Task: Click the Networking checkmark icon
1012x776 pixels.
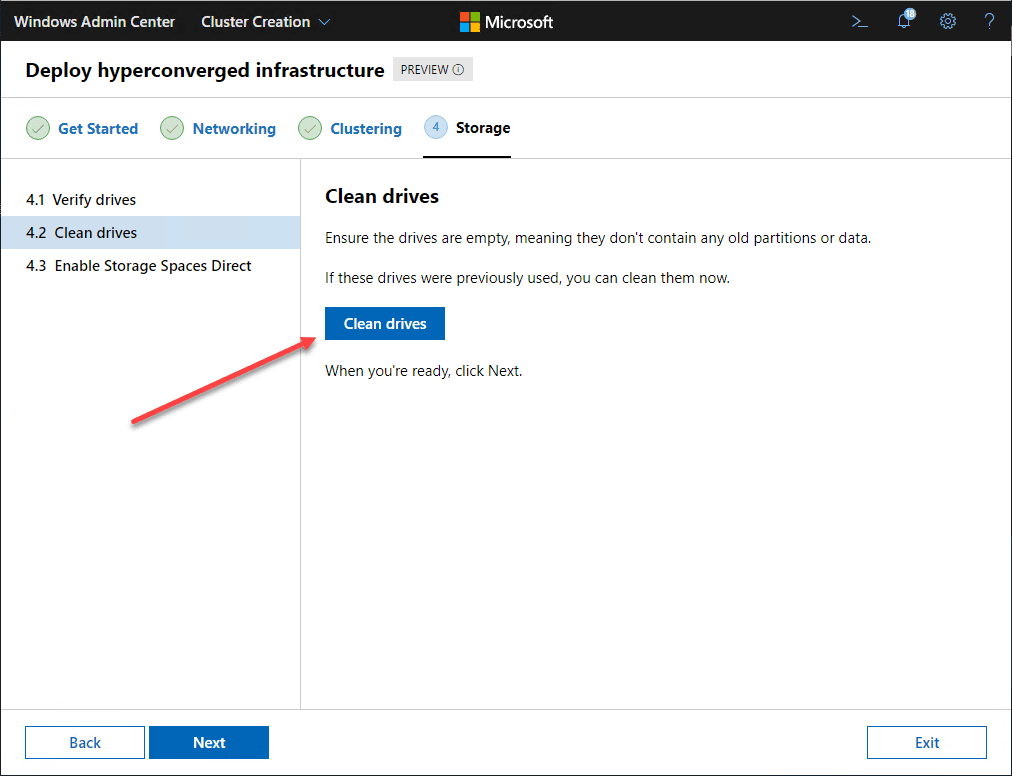Action: coord(172,128)
